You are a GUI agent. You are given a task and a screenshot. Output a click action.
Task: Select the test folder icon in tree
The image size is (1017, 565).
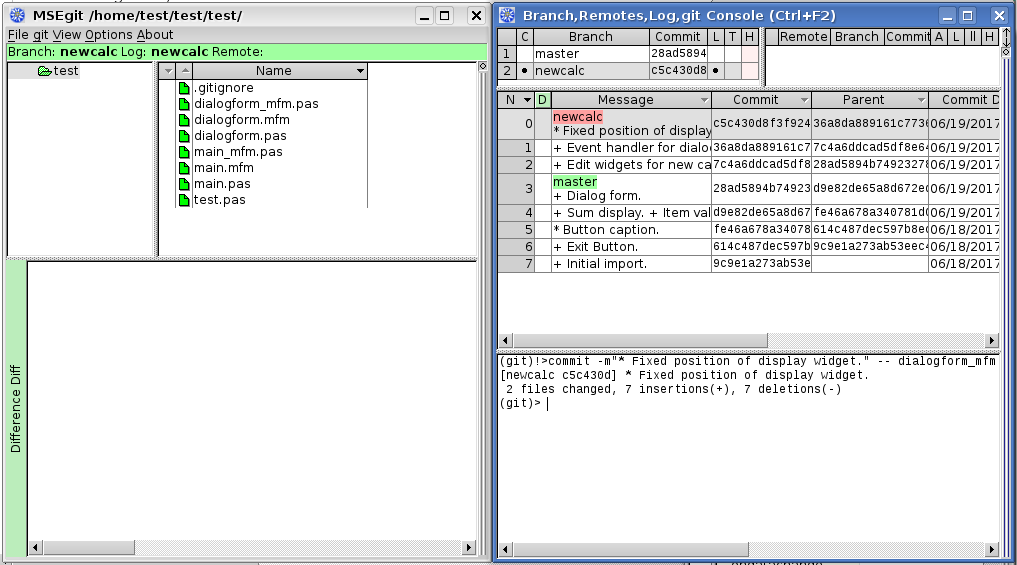click(44, 71)
